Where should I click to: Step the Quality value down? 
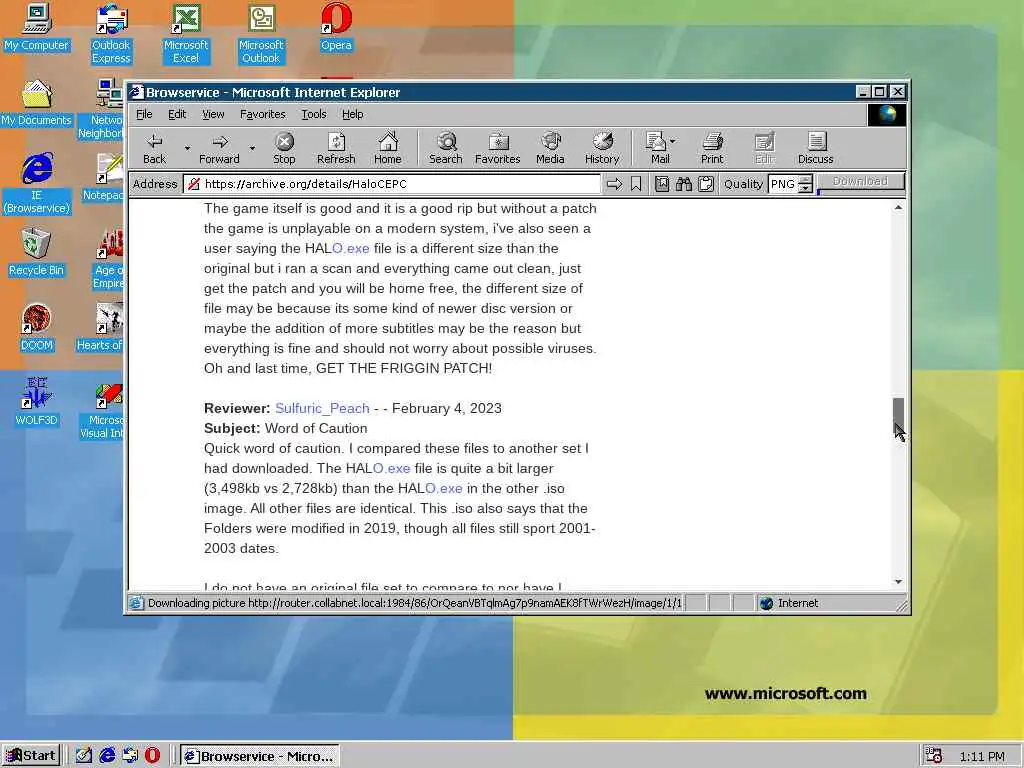click(807, 189)
